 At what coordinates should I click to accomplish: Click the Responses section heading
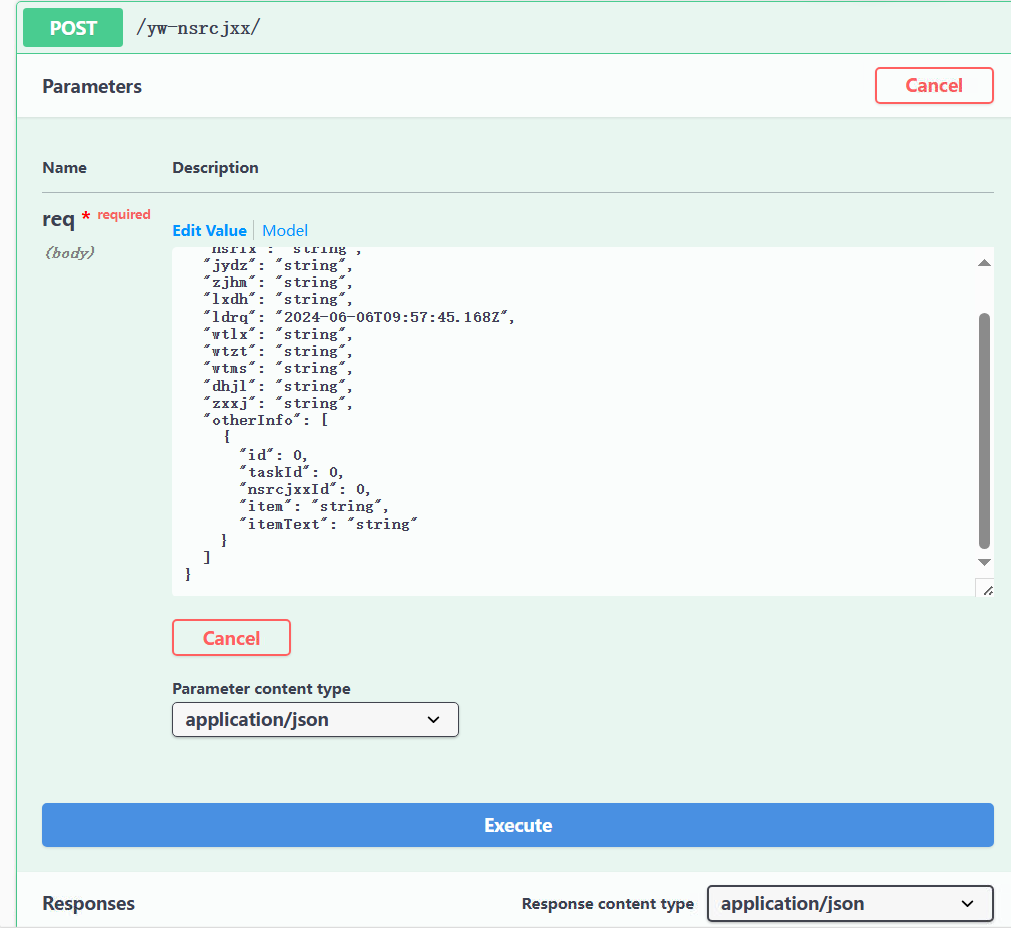click(88, 903)
